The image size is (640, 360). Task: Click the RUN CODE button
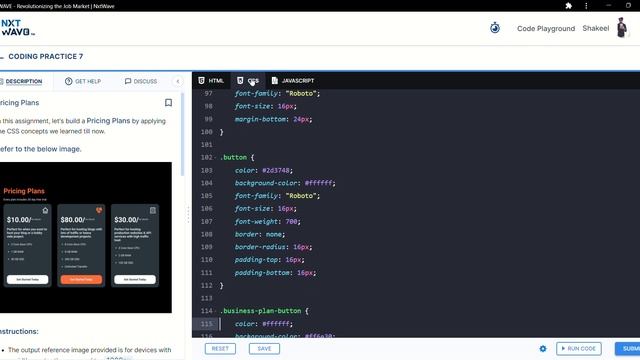(x=578, y=349)
